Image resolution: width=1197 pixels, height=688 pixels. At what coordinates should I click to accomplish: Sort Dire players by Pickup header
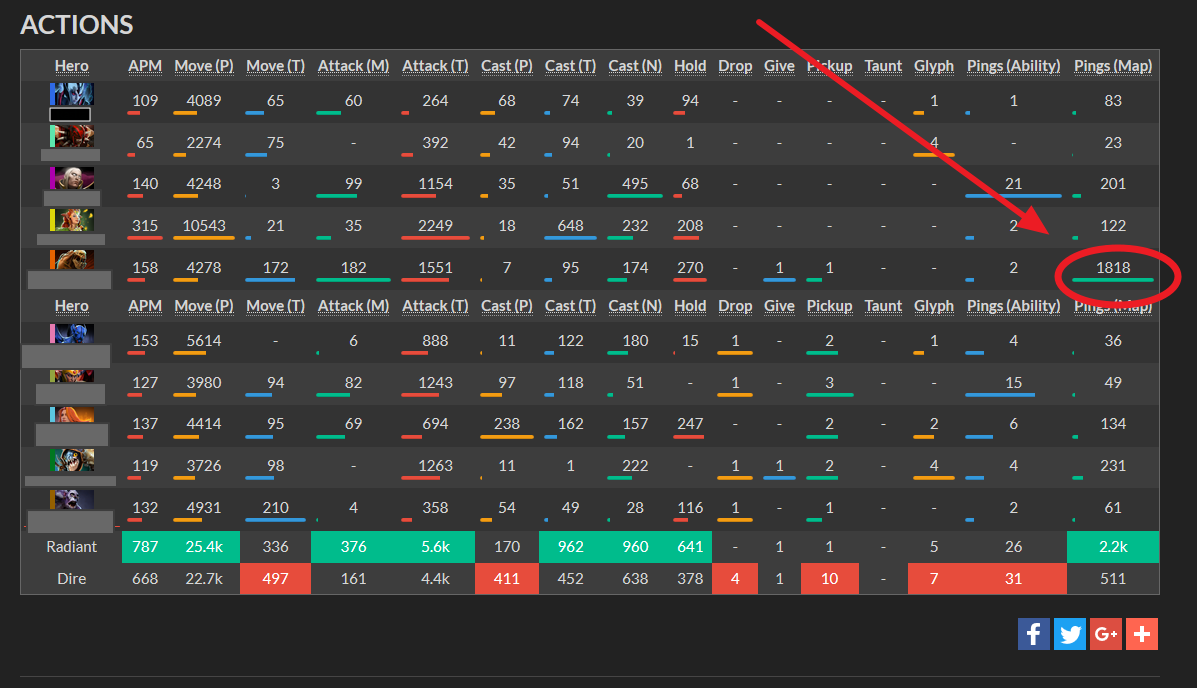point(829,306)
